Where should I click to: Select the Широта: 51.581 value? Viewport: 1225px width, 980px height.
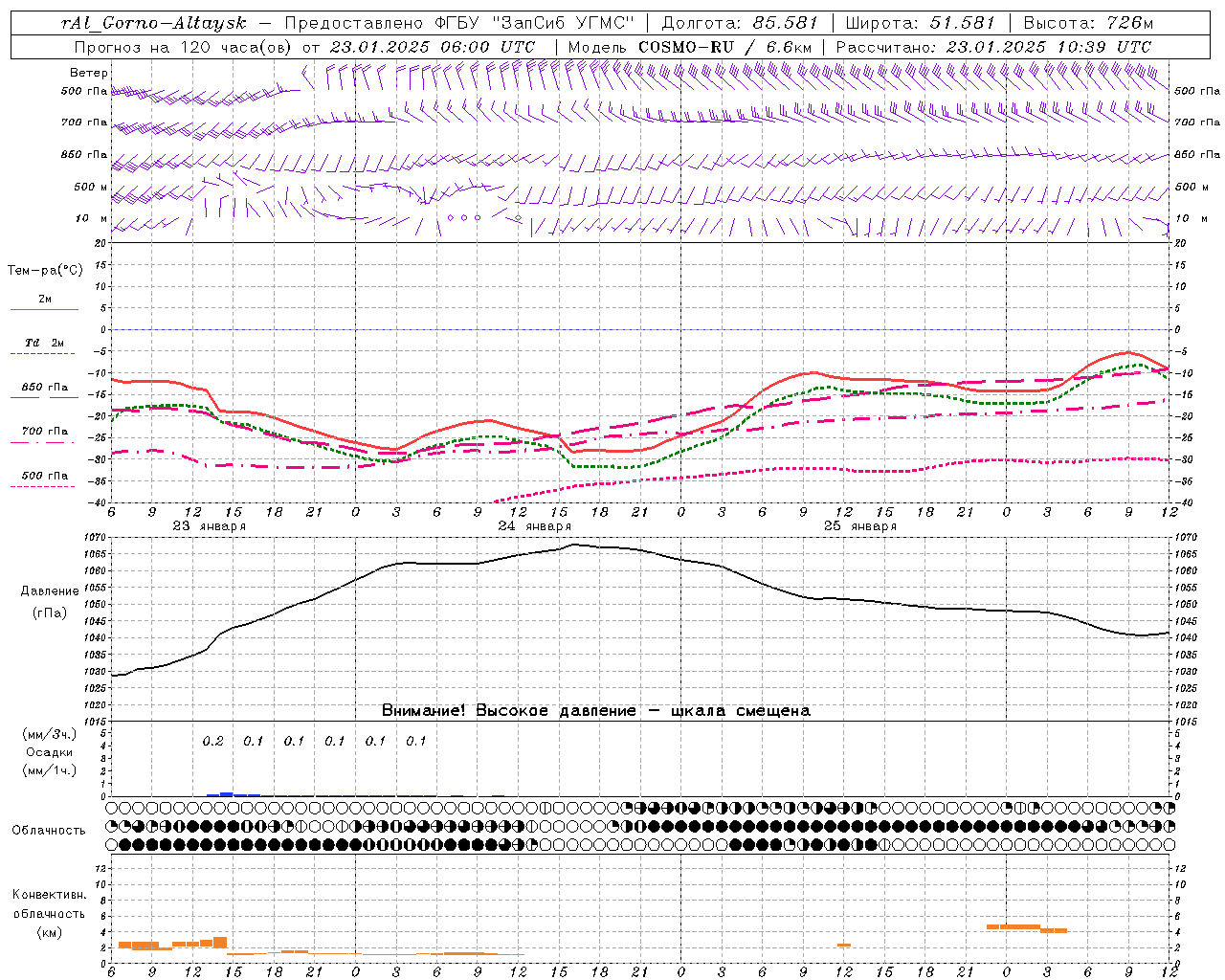[x=920, y=22]
